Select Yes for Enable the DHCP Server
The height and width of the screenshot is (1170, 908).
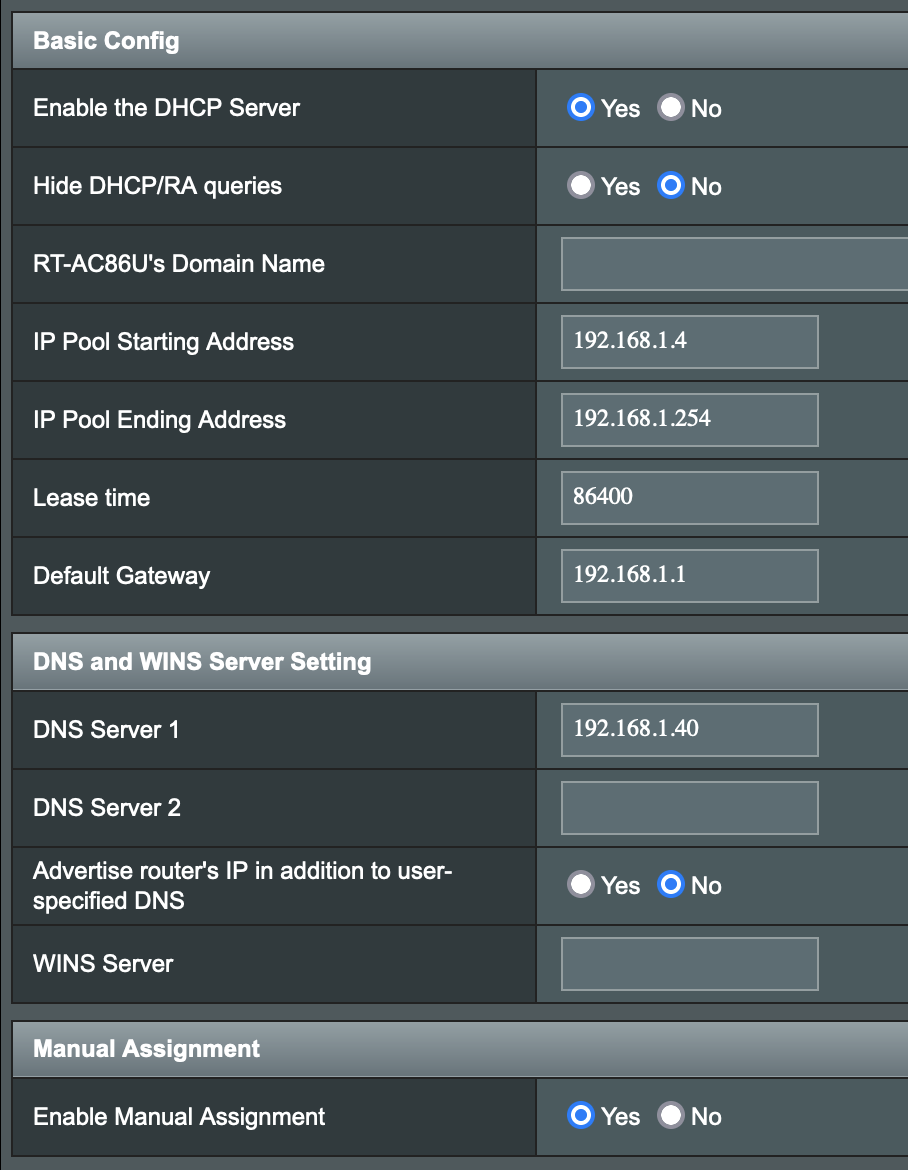pos(581,108)
